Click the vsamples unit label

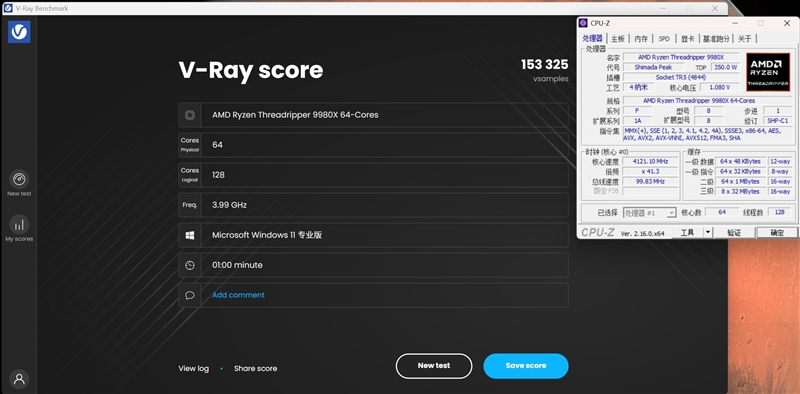[551, 79]
